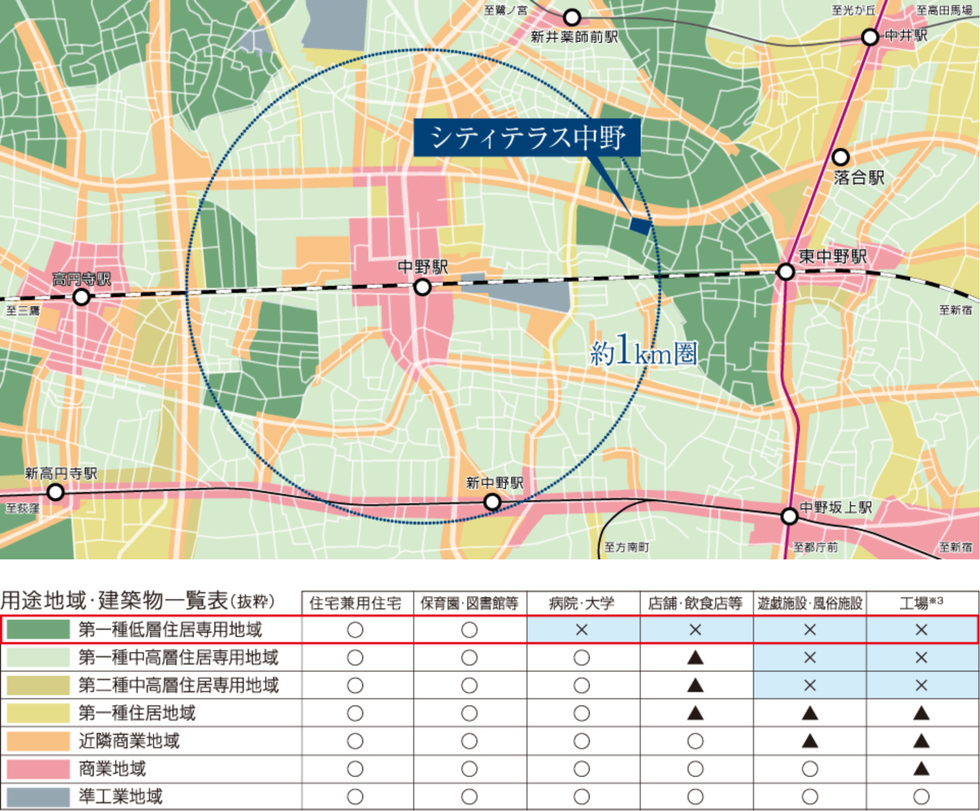
Task: Select the 東中野駅 station circle
Action: [787, 271]
